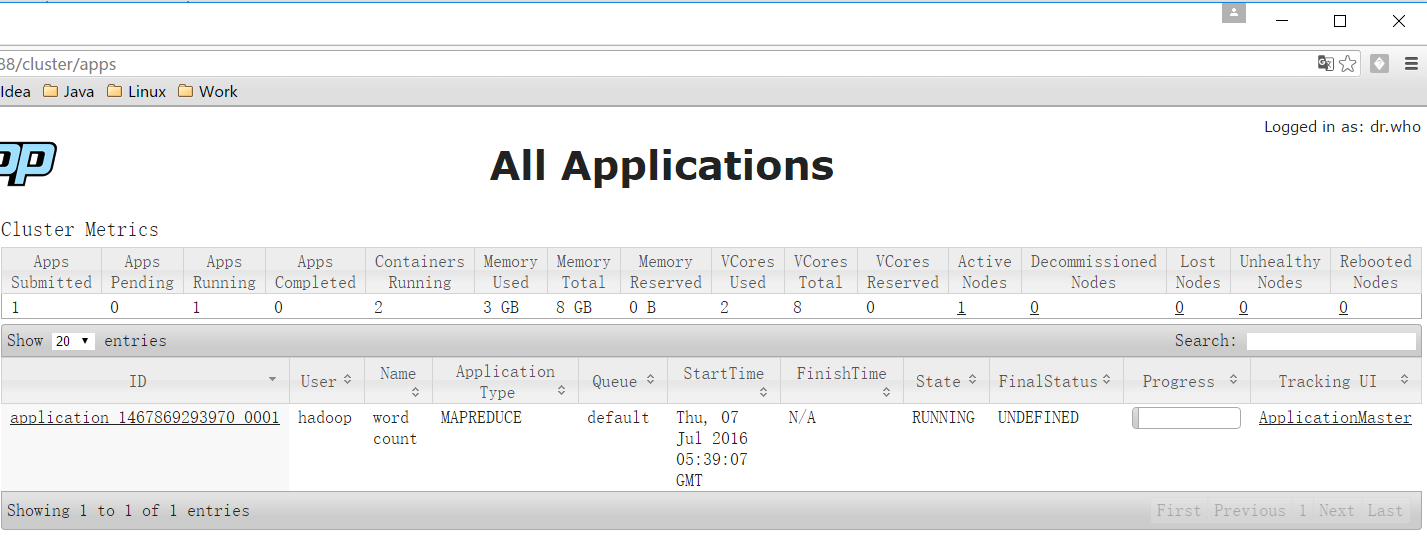Viewport: 1427px width, 544px height.
Task: Go to Last page of entries
Action: click(x=1385, y=511)
